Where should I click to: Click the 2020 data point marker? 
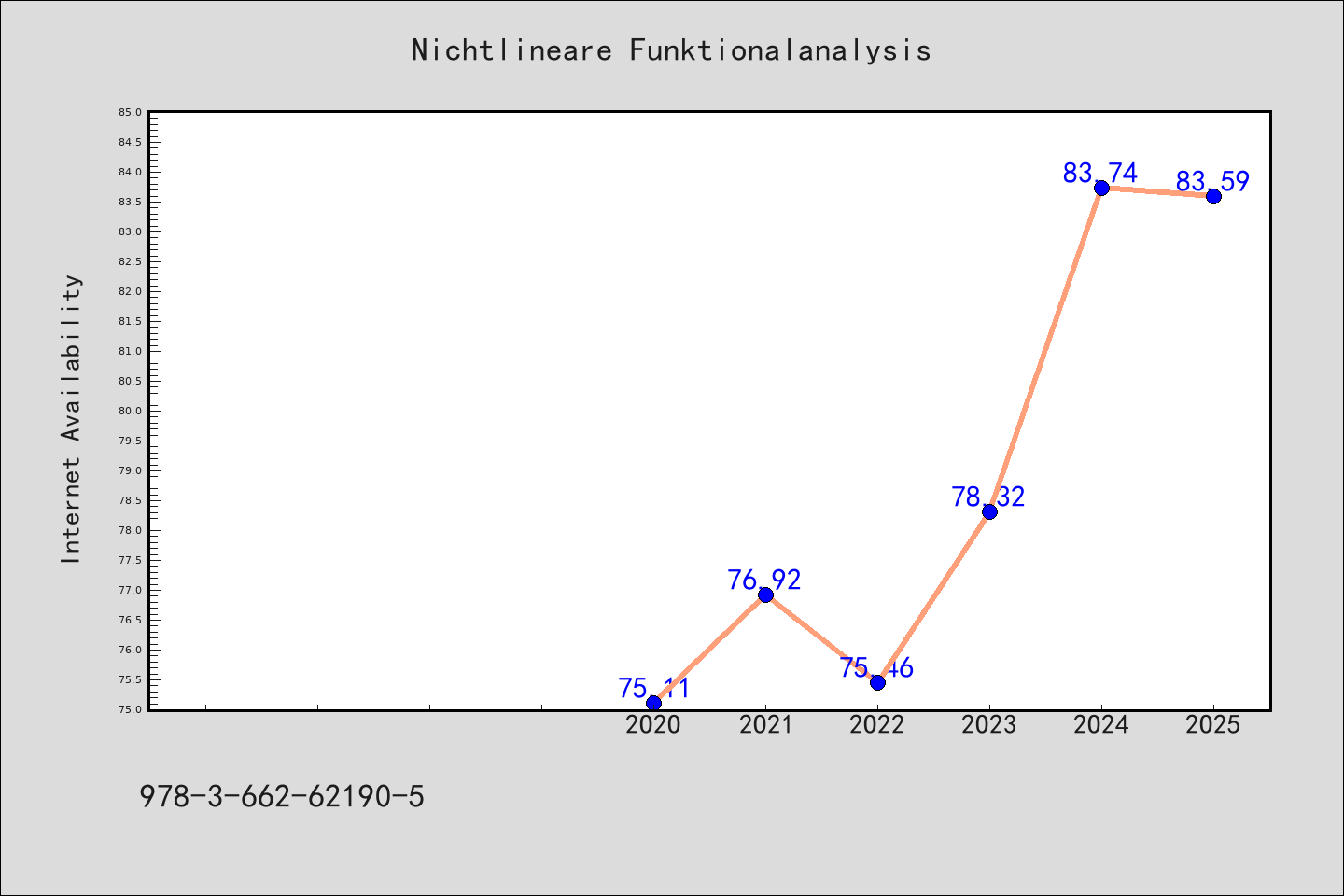pyautogui.click(x=653, y=703)
